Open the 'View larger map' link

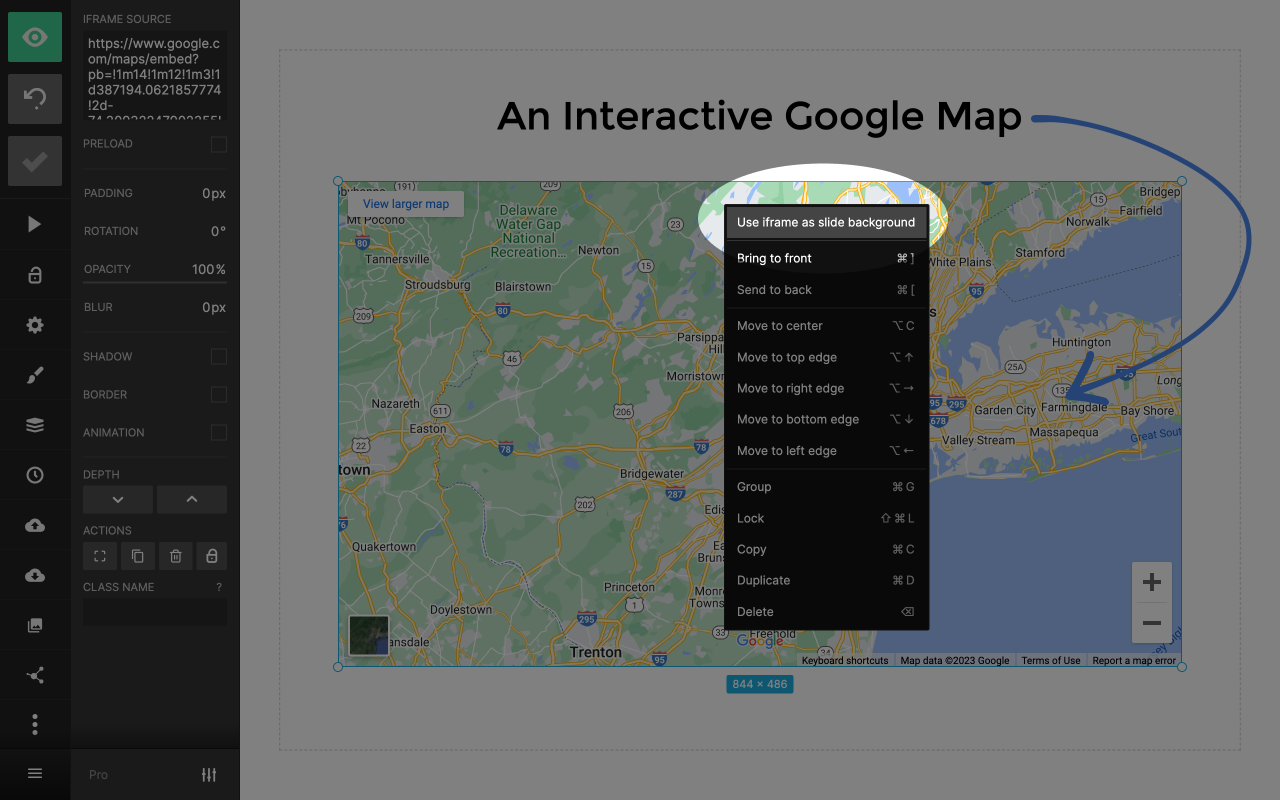(405, 203)
